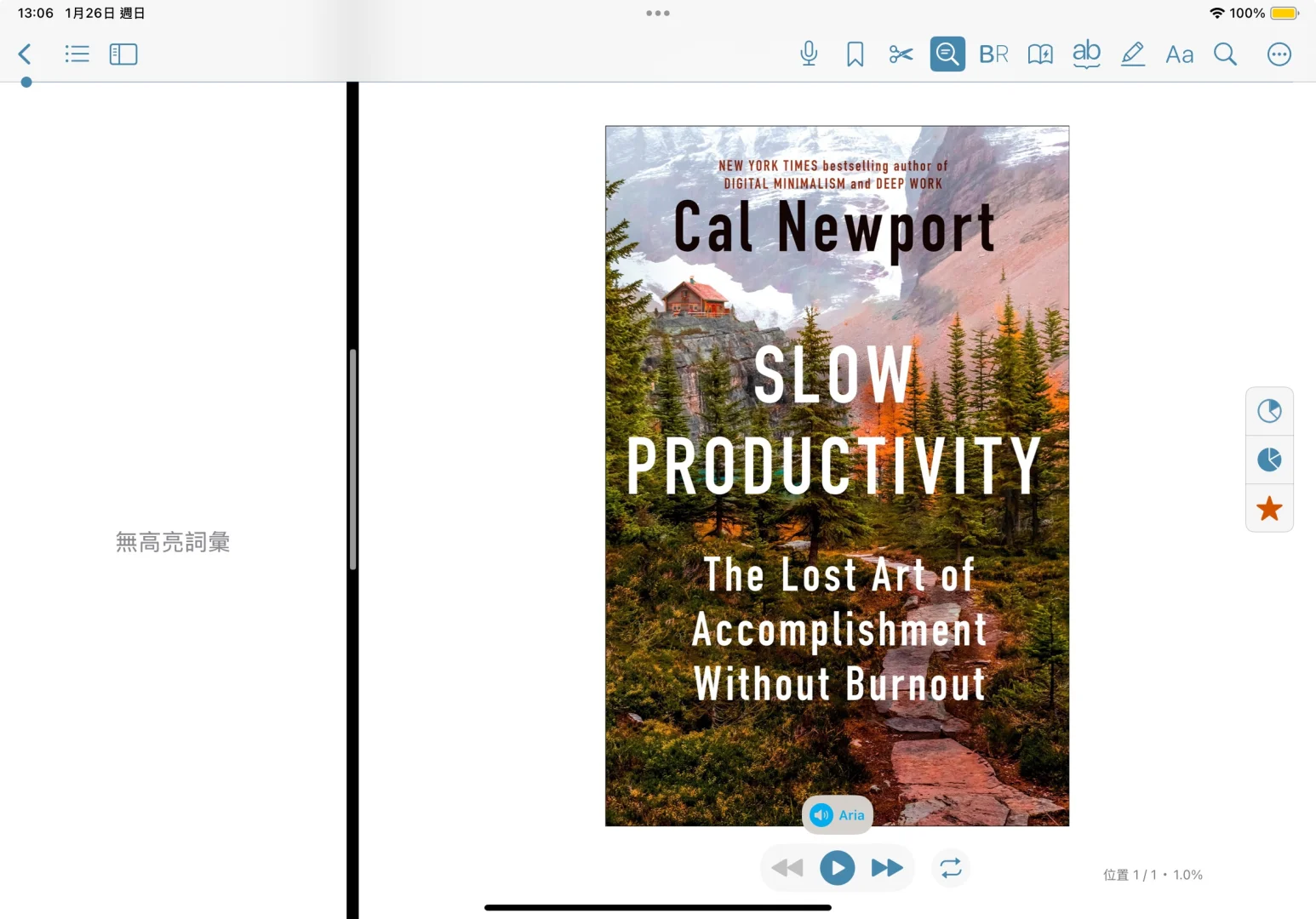
Task: Open the Aa font settings
Action: click(x=1179, y=54)
